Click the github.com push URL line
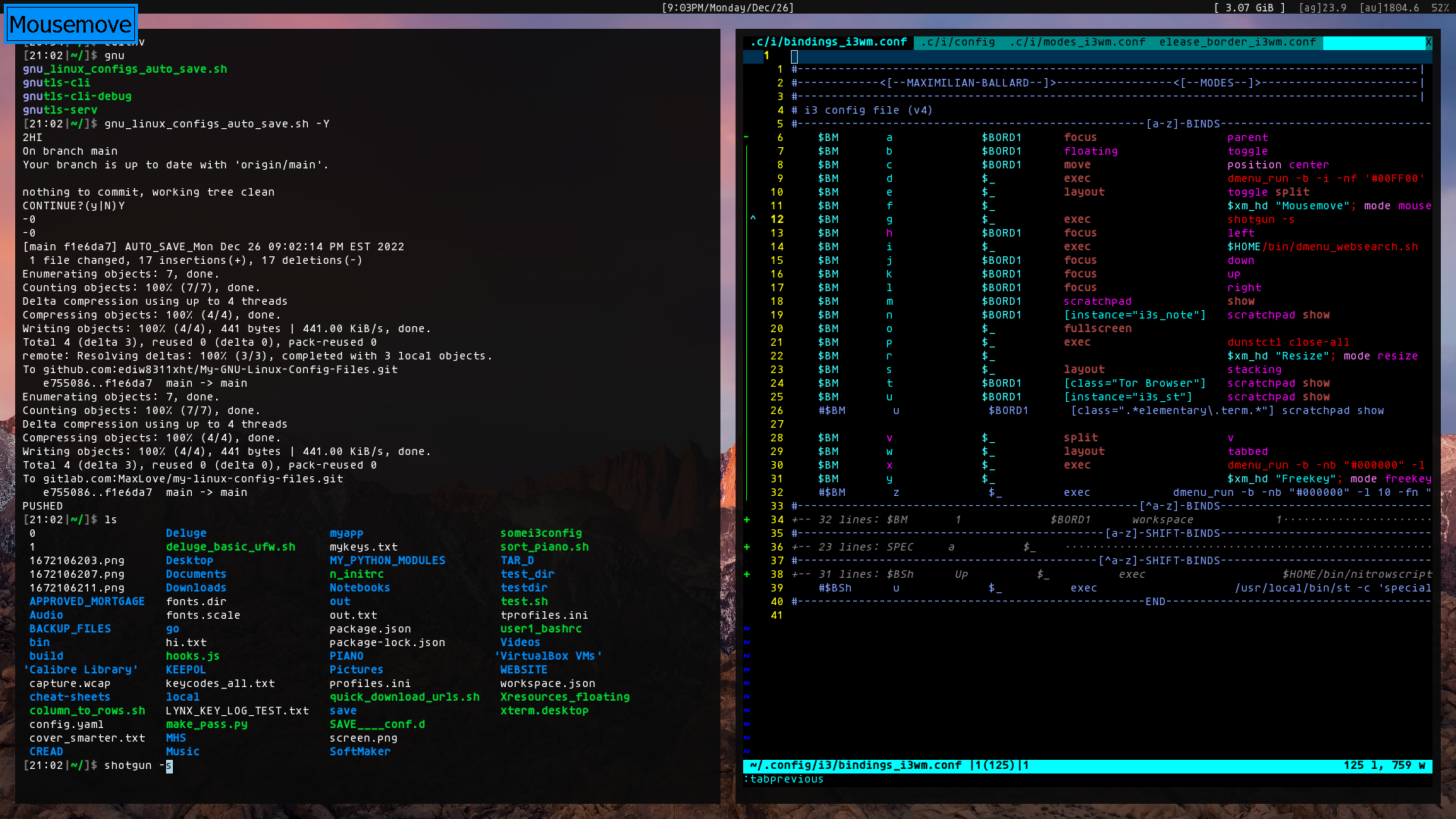 tap(210, 370)
